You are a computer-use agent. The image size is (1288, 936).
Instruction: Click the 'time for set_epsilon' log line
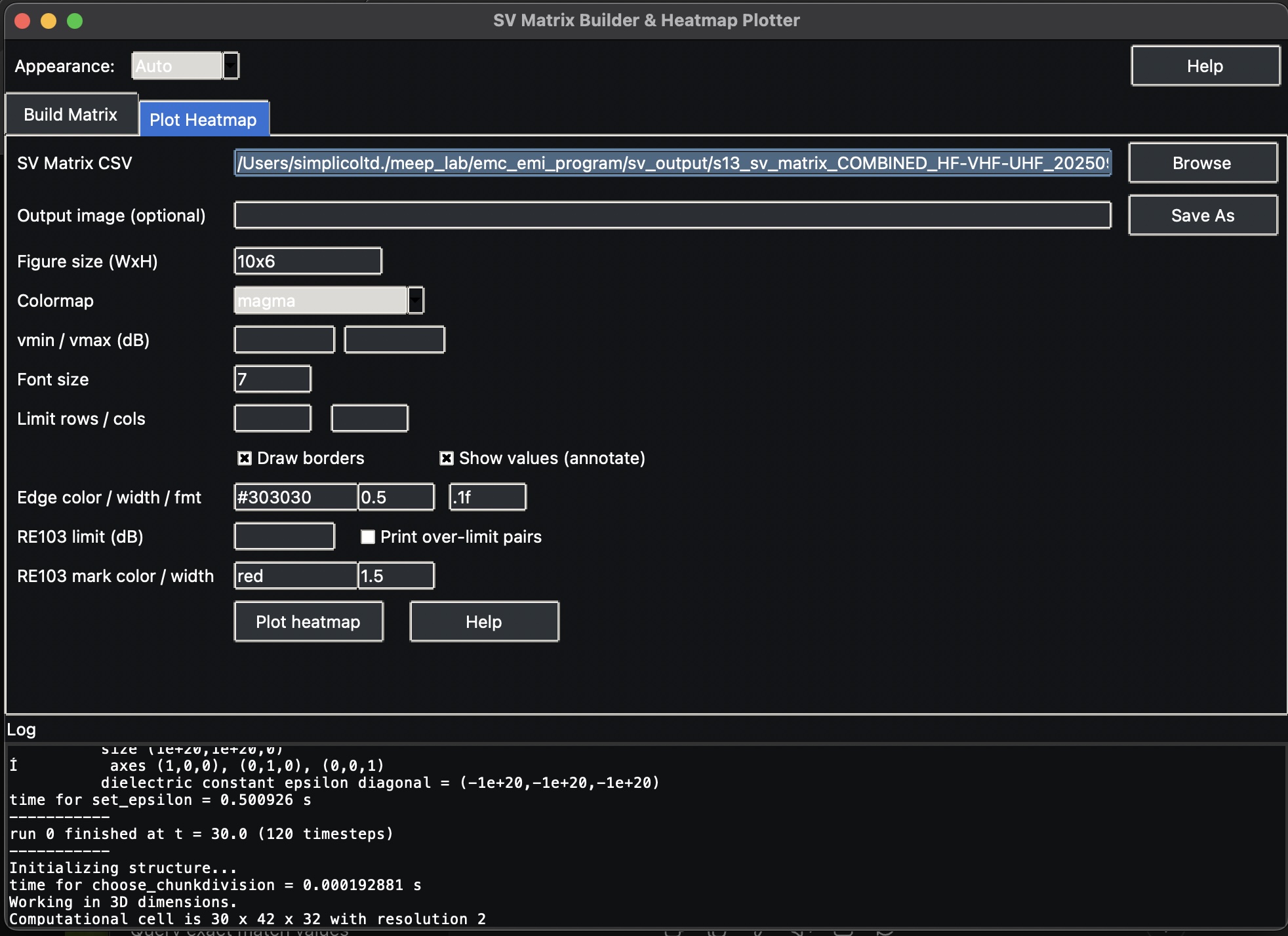coord(160,800)
